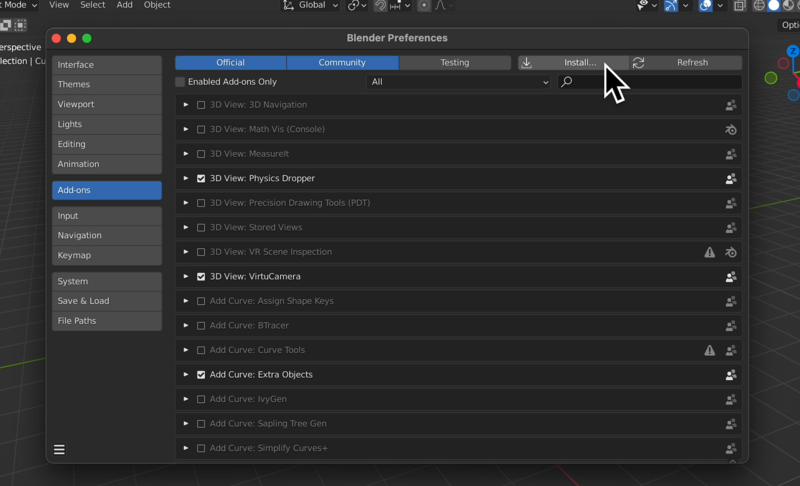The image size is (800, 486).
Task: Click warning triangle on VR Scene Inspection row
Action: 710,252
